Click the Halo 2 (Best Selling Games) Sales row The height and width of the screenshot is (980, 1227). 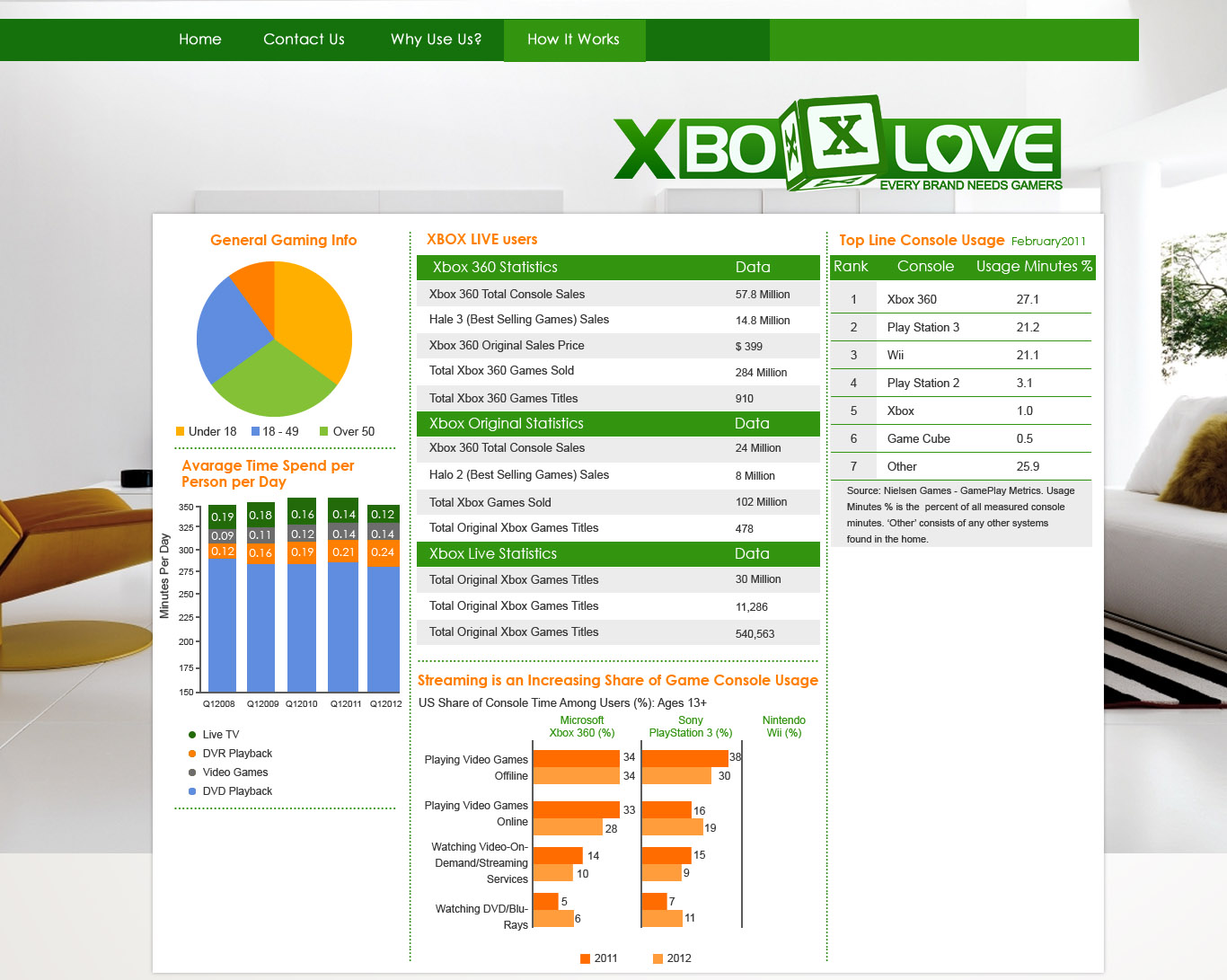pyautogui.click(x=618, y=475)
